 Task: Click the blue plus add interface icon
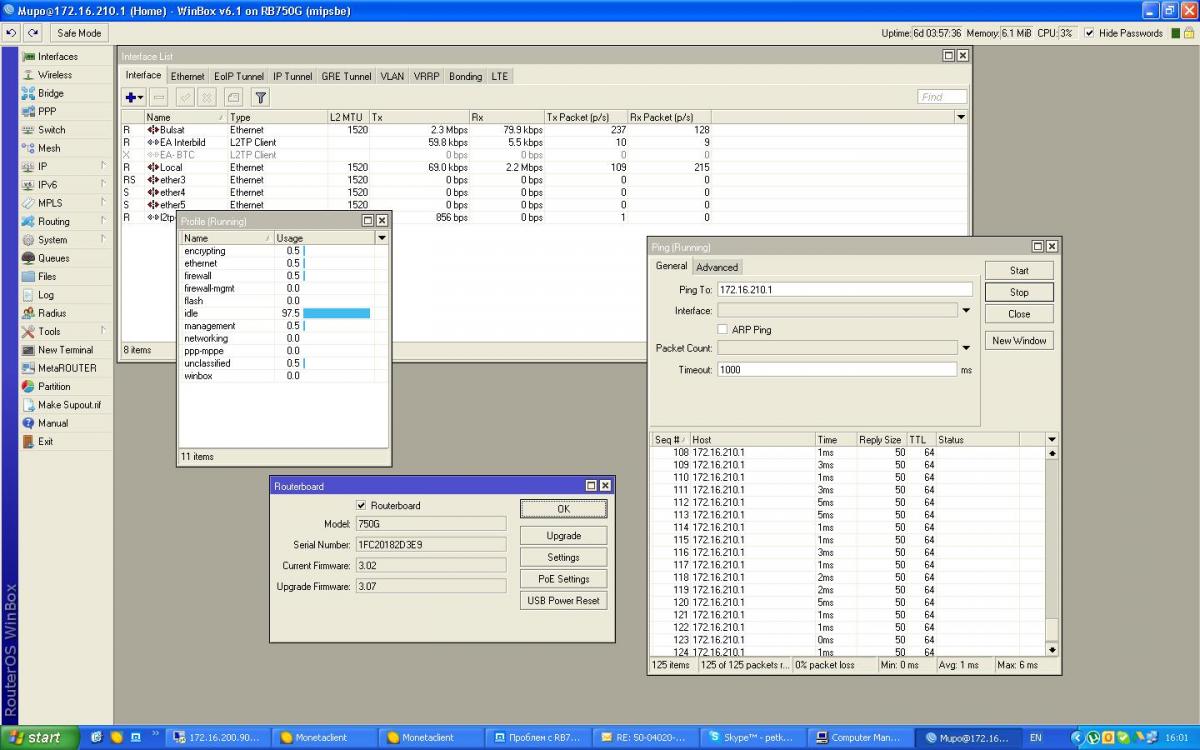(x=130, y=97)
